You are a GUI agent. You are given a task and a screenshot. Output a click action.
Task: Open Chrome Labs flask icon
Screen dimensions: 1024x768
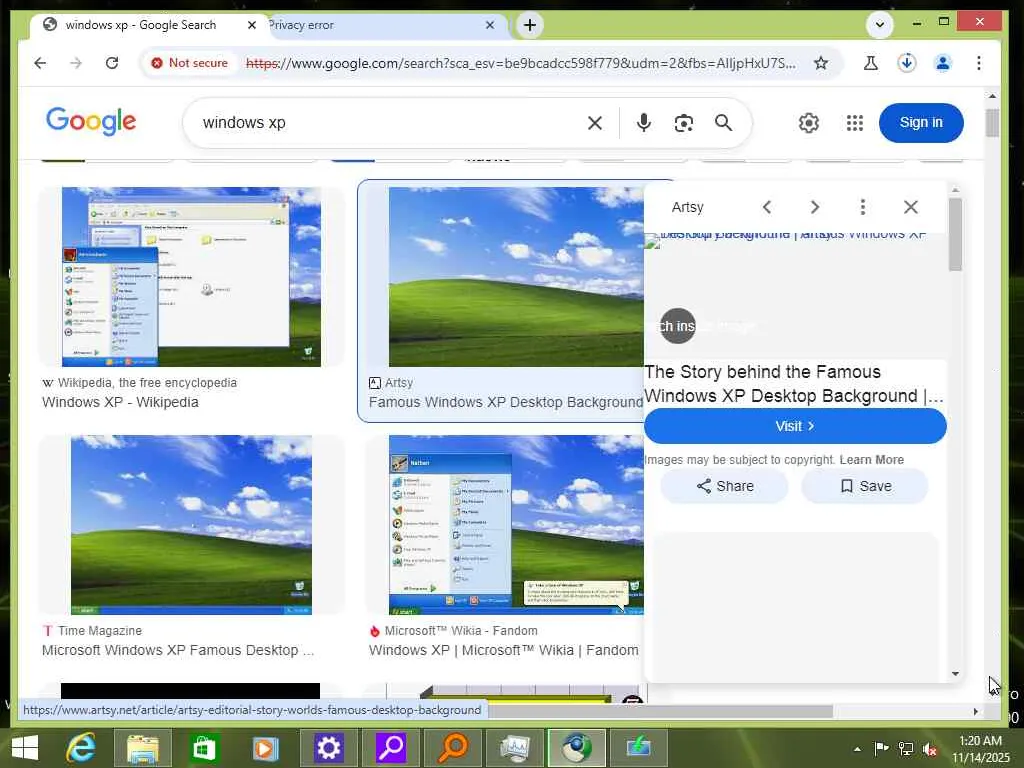pyautogui.click(x=871, y=63)
